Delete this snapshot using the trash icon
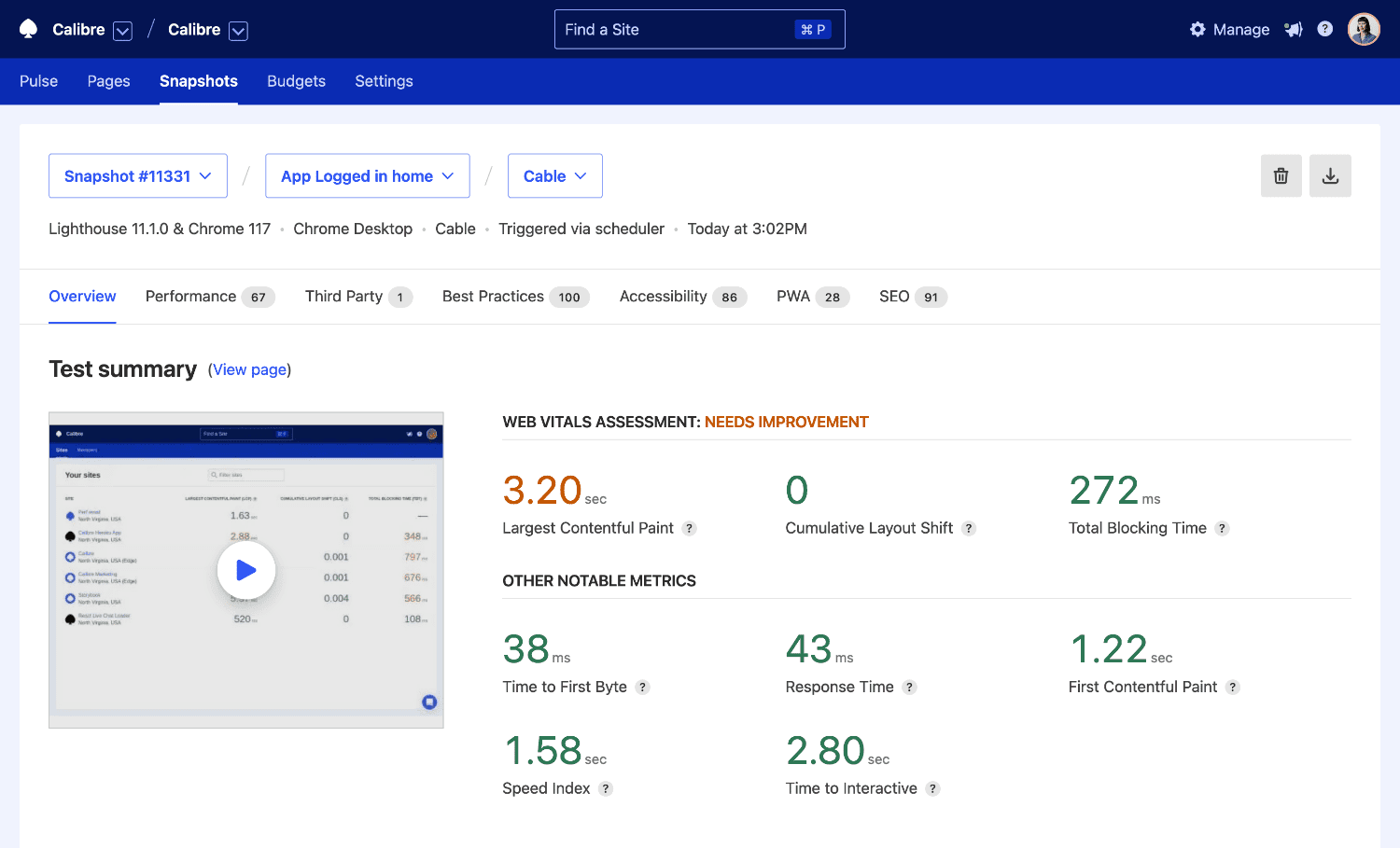1400x848 pixels. click(x=1281, y=175)
